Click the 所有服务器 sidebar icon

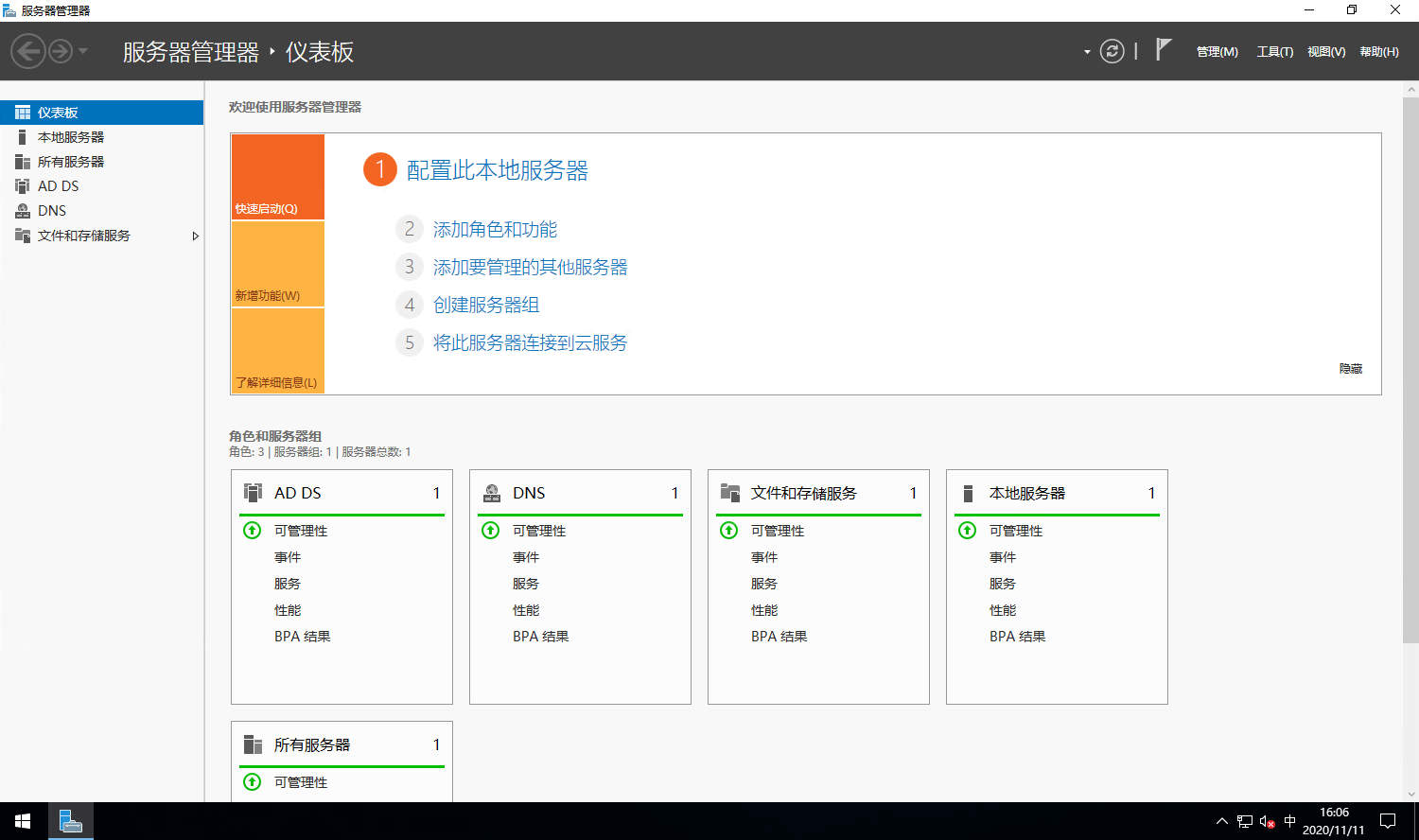tap(23, 162)
